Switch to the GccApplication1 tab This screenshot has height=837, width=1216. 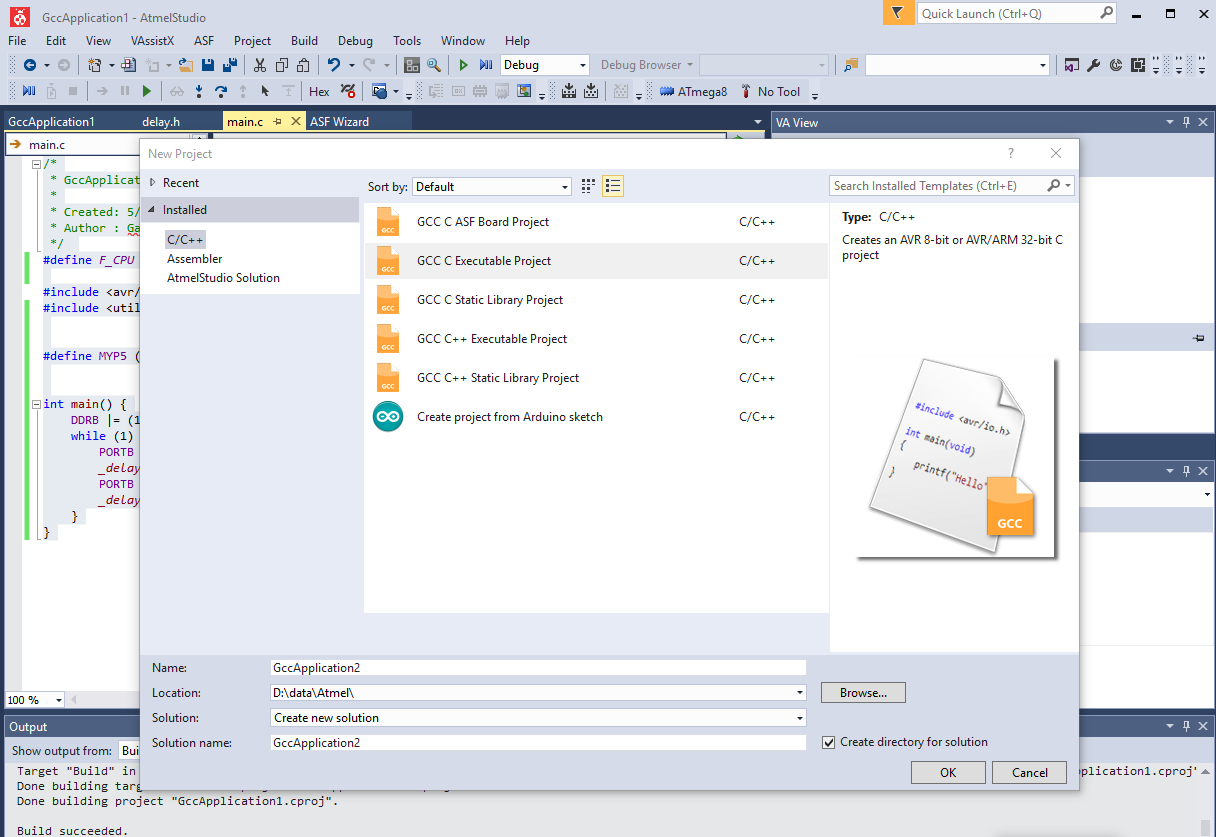[x=51, y=122]
